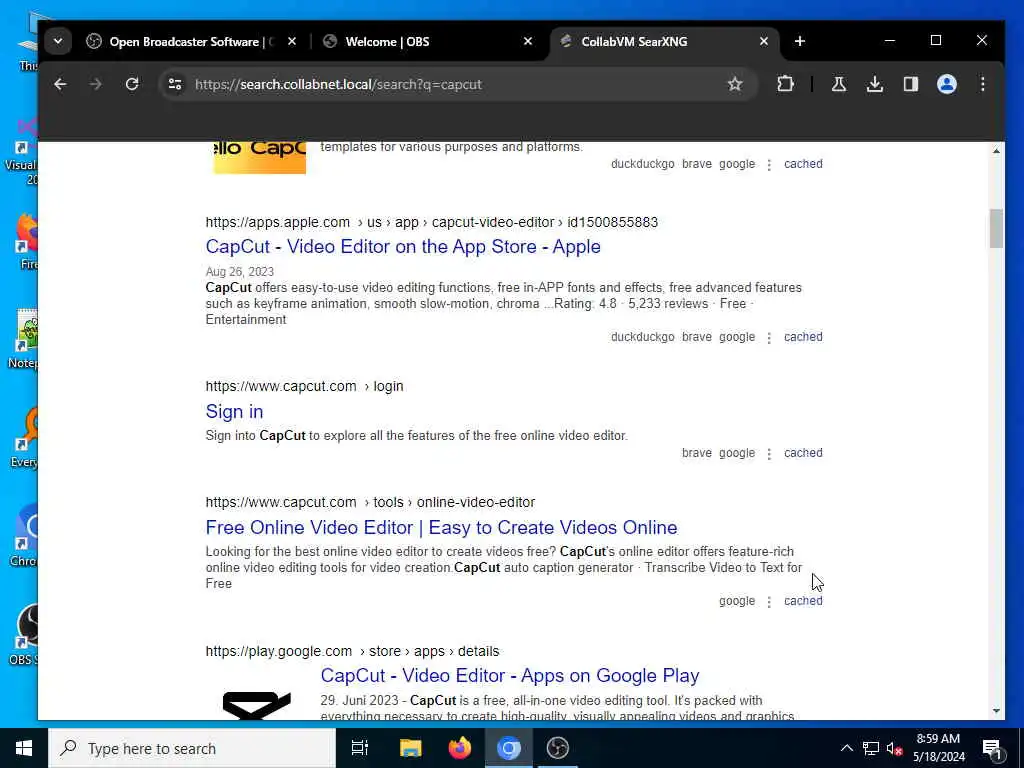Open the Downloads icon in toolbar
This screenshot has height=768, width=1024.
point(874,84)
